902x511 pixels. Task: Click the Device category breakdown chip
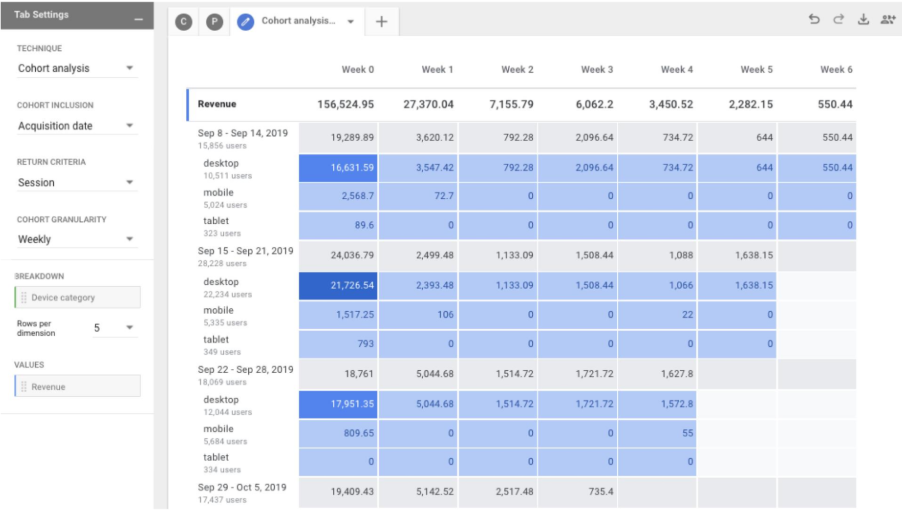point(80,297)
